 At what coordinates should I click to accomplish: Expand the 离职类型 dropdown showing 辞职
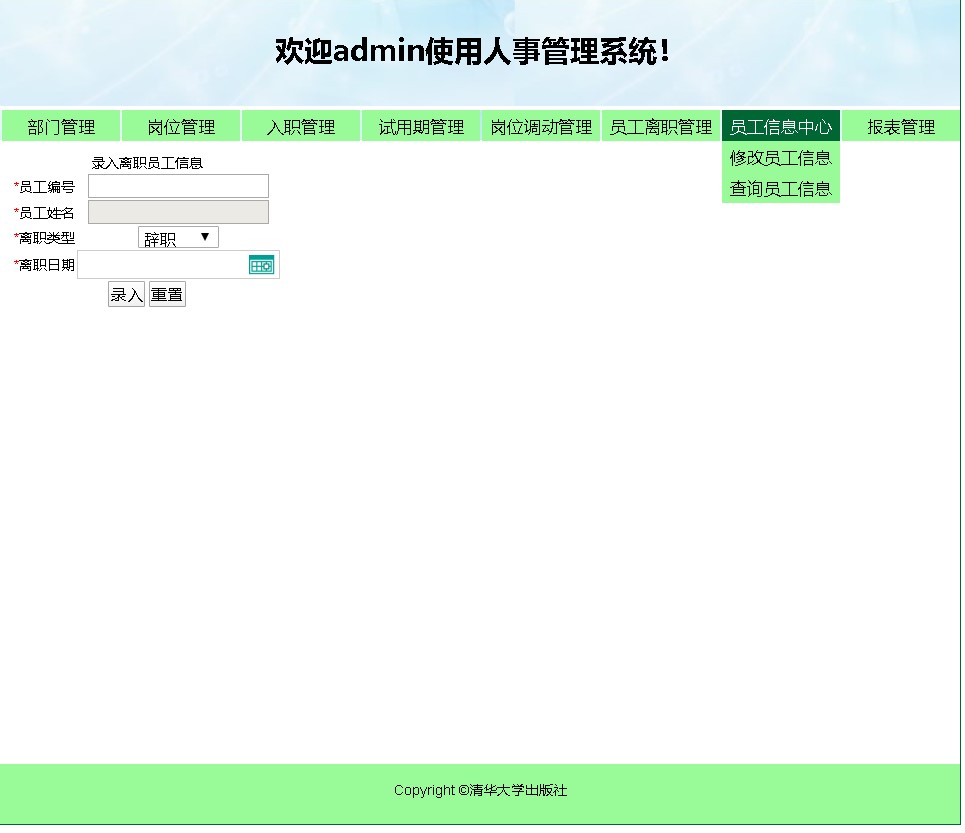tap(178, 238)
